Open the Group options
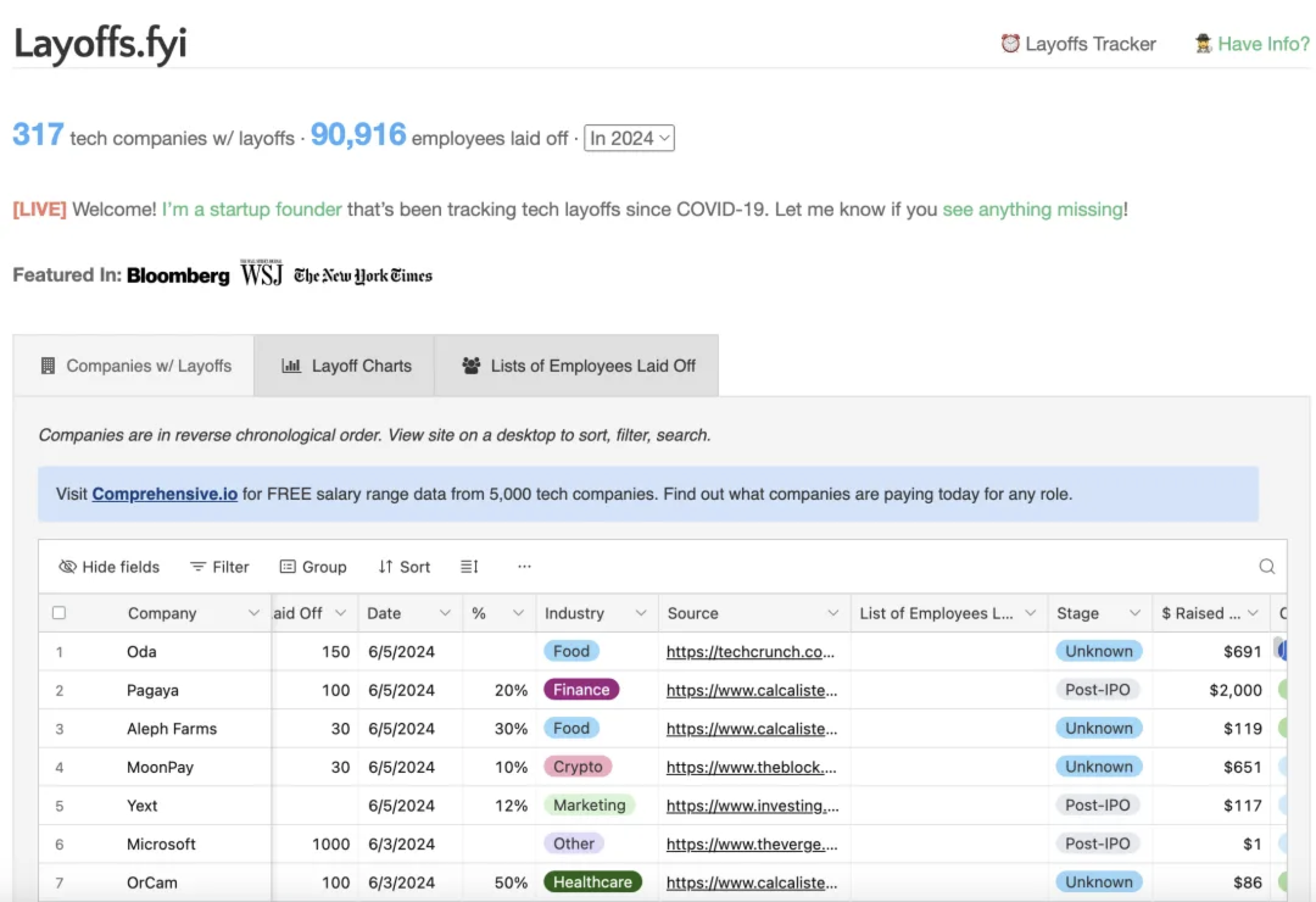1316x902 pixels. (313, 567)
